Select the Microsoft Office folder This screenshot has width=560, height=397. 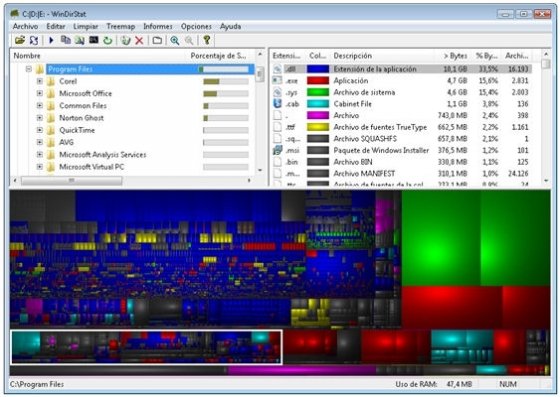[85, 94]
